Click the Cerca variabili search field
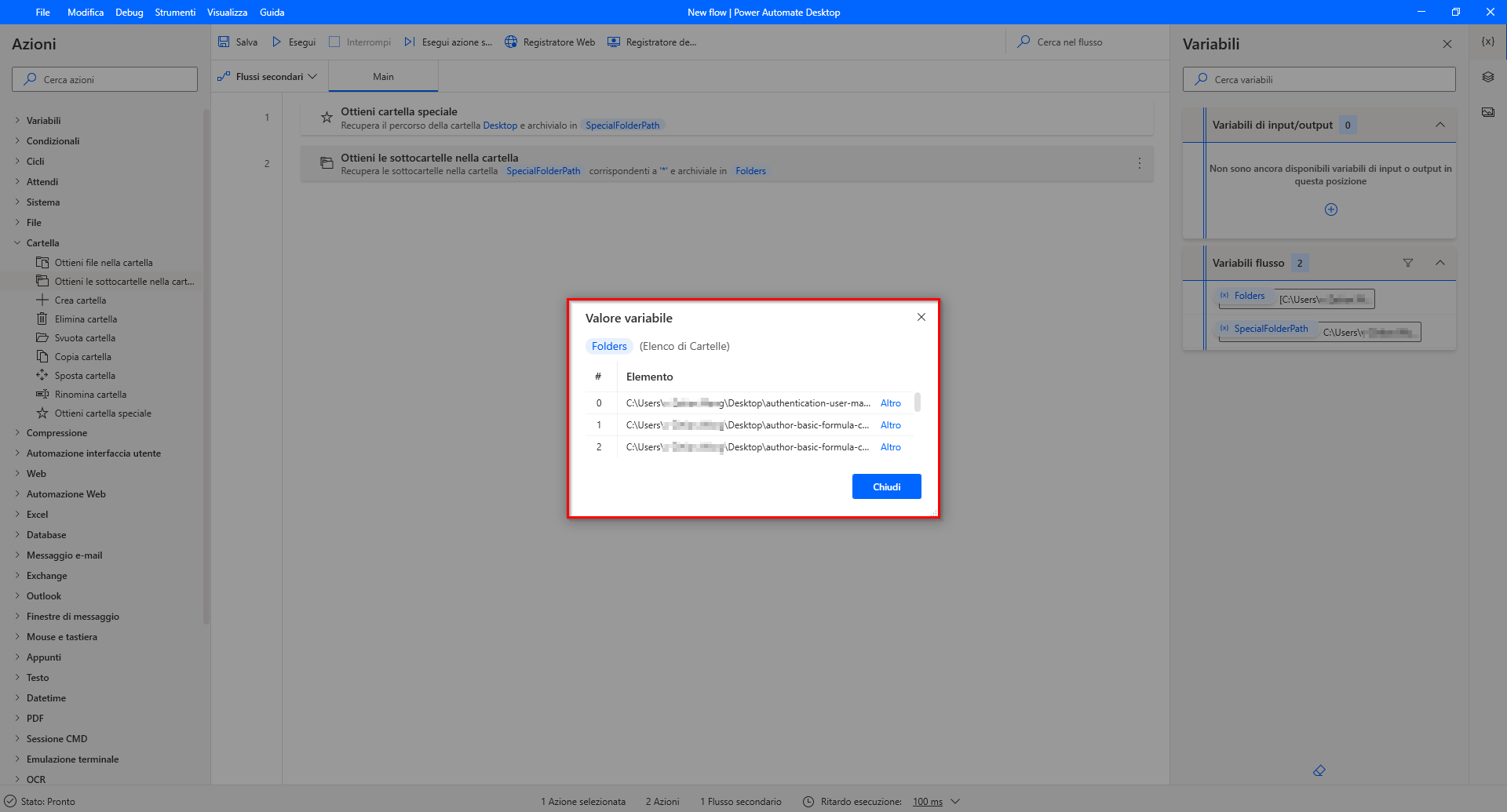 tap(1319, 79)
